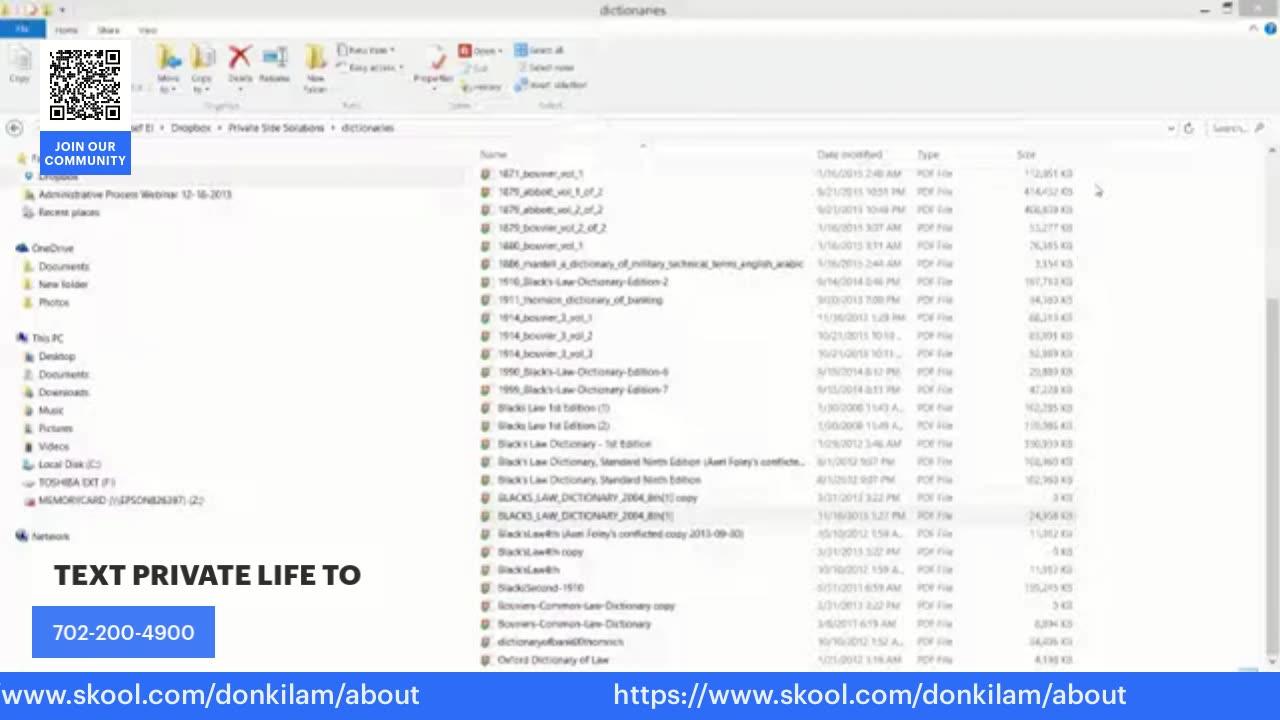Click the Back navigation arrow
The image size is (1280, 720).
point(14,128)
